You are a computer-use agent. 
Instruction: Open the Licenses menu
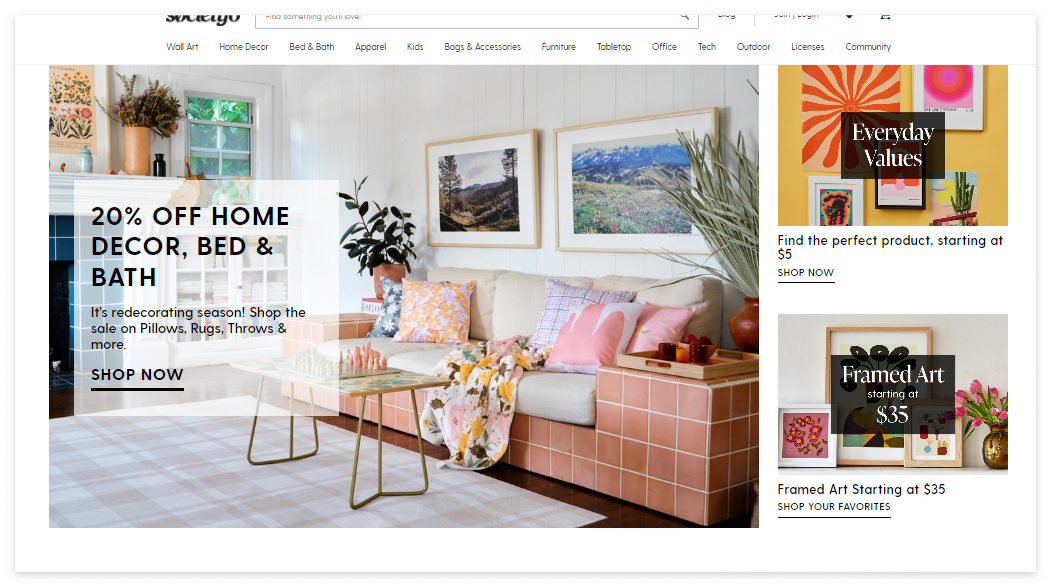(808, 47)
